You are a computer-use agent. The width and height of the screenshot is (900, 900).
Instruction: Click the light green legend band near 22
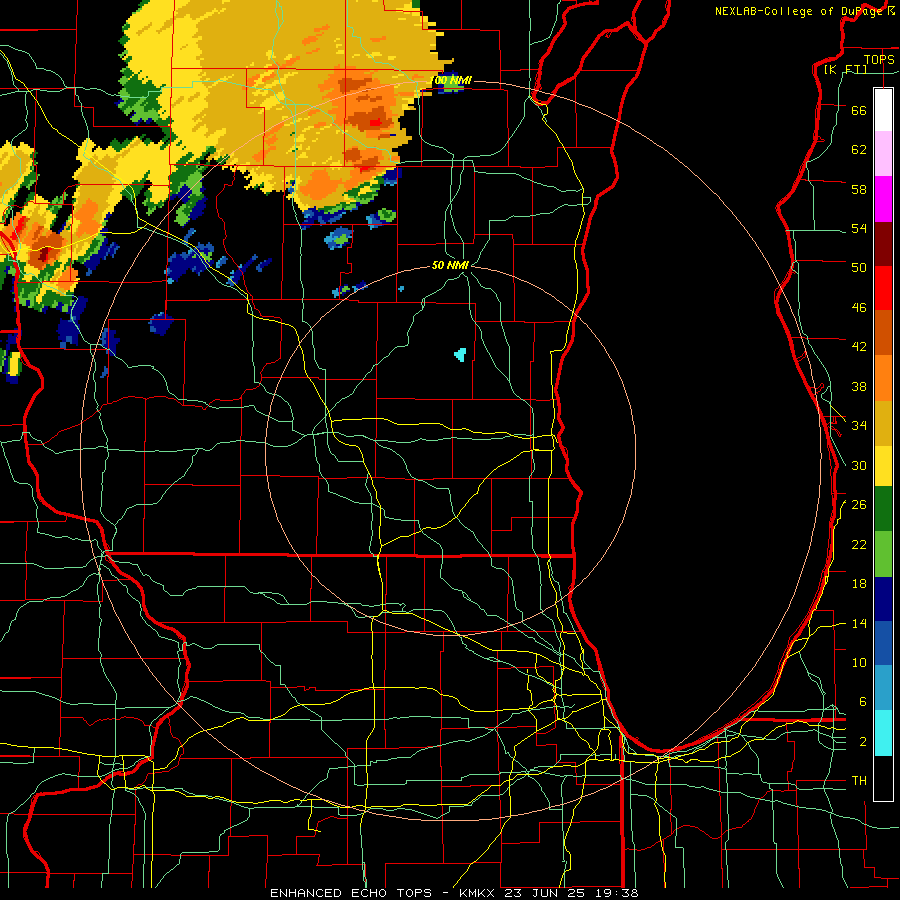tap(883, 554)
